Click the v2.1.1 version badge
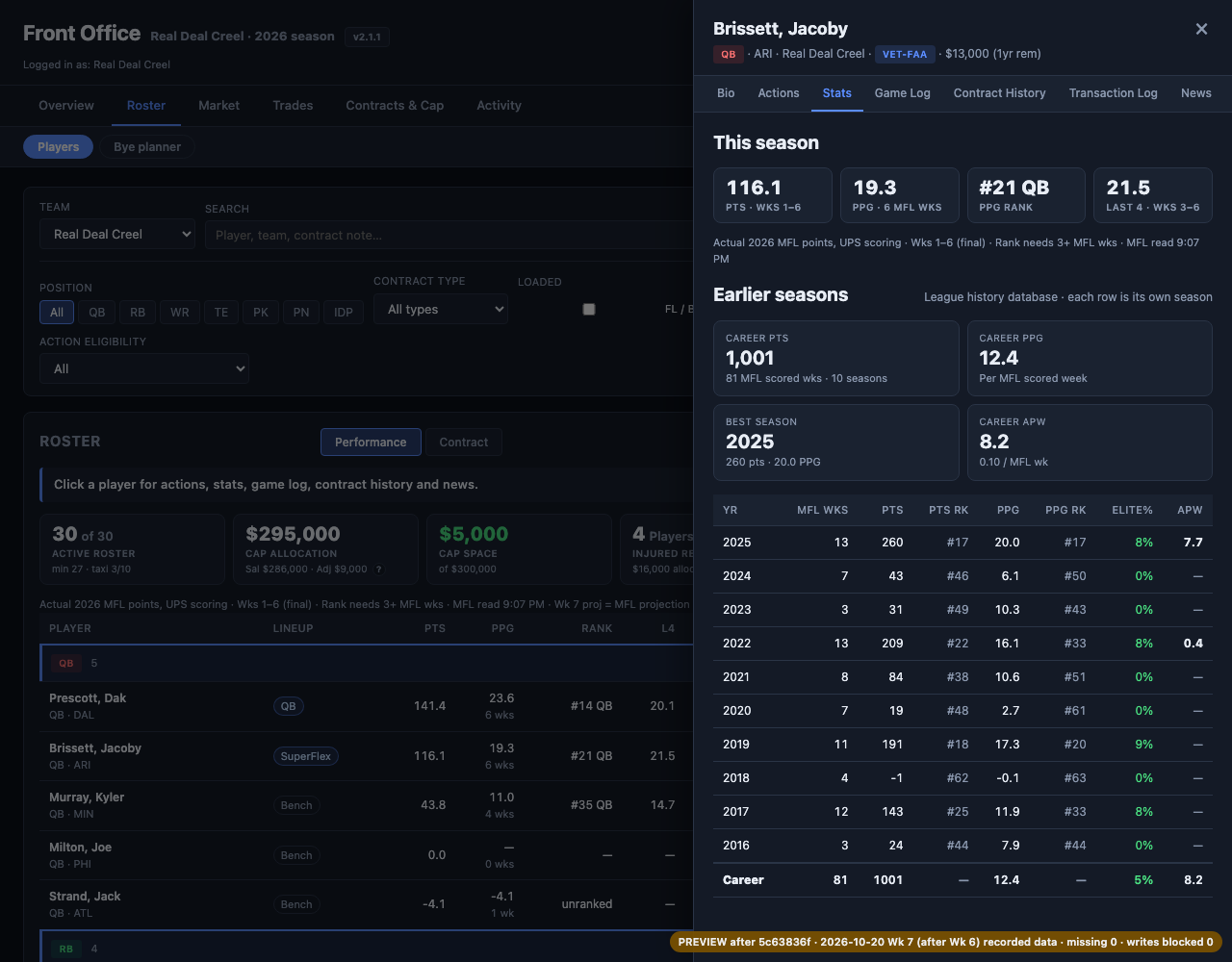The width and height of the screenshot is (1232, 962). tap(367, 38)
